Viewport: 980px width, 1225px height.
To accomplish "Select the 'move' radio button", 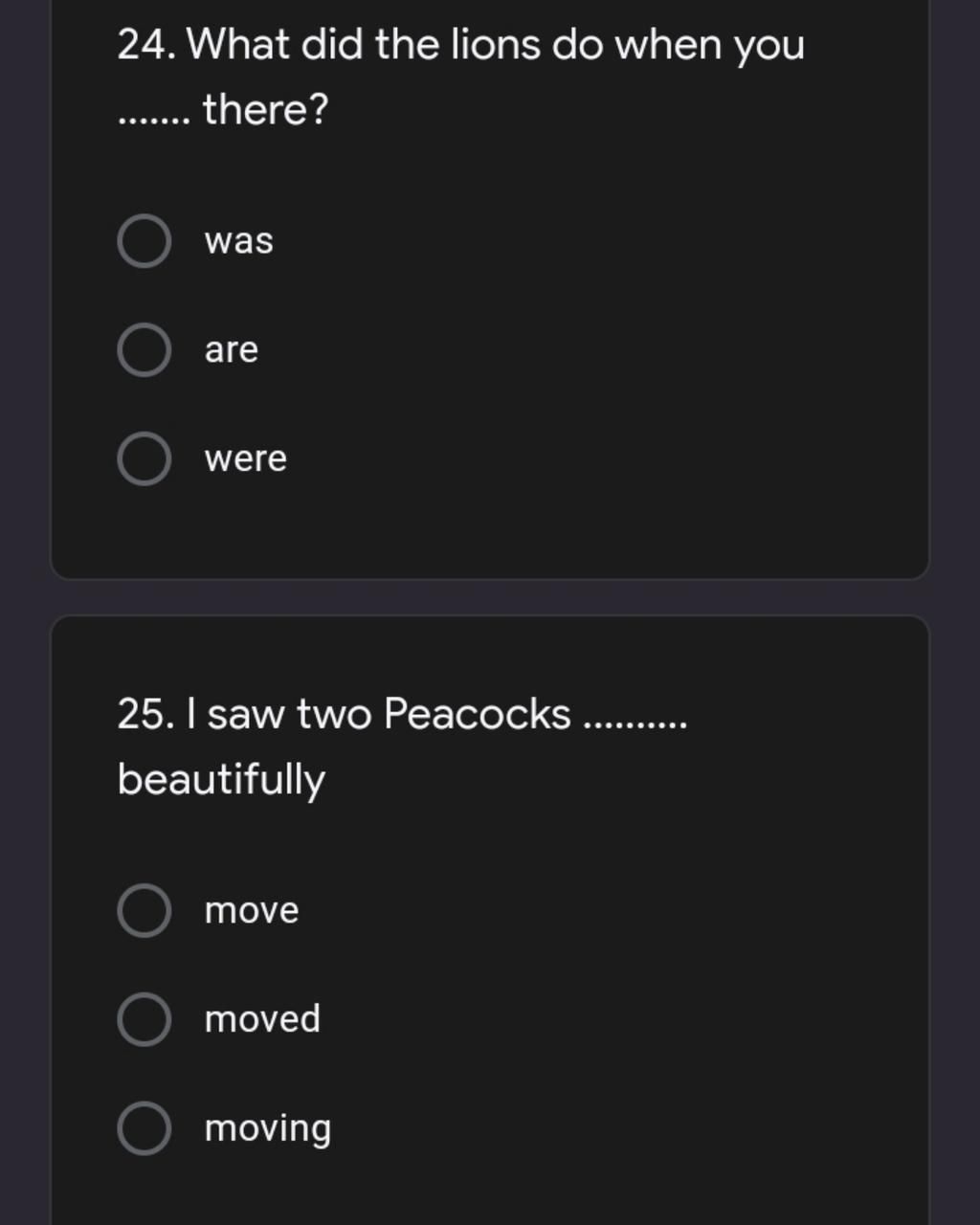I will pos(145,910).
